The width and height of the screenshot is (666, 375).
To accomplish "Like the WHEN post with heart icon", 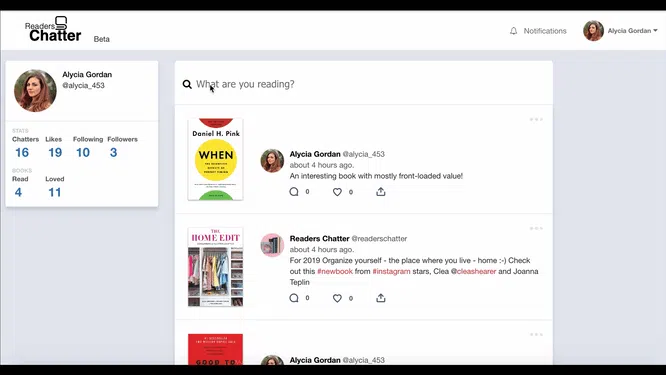I will [x=337, y=192].
